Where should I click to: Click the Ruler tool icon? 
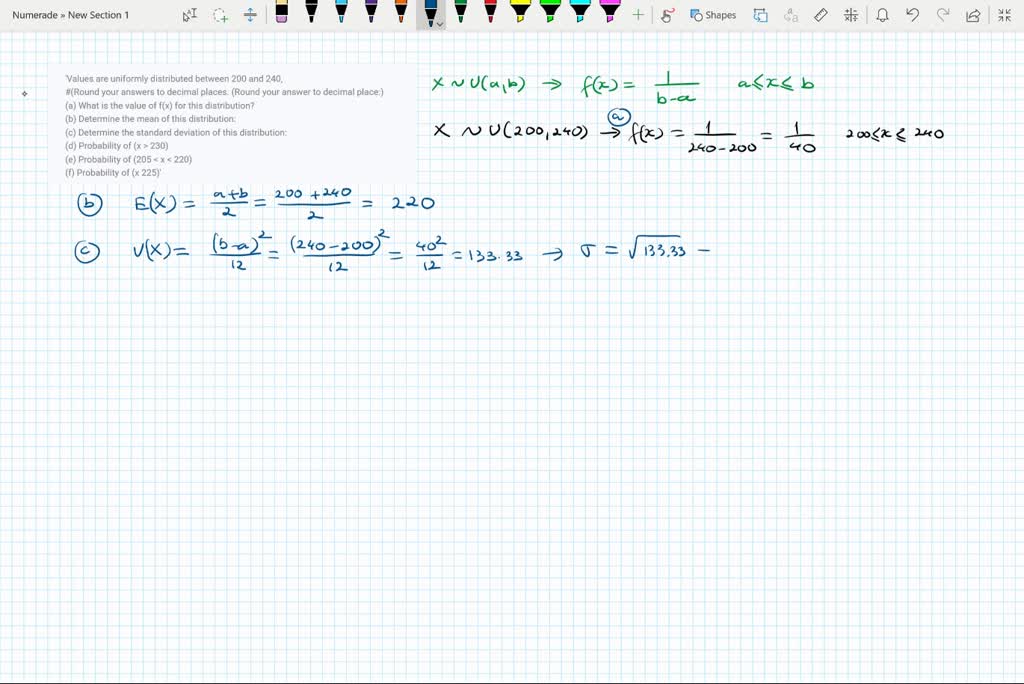pyautogui.click(x=820, y=15)
